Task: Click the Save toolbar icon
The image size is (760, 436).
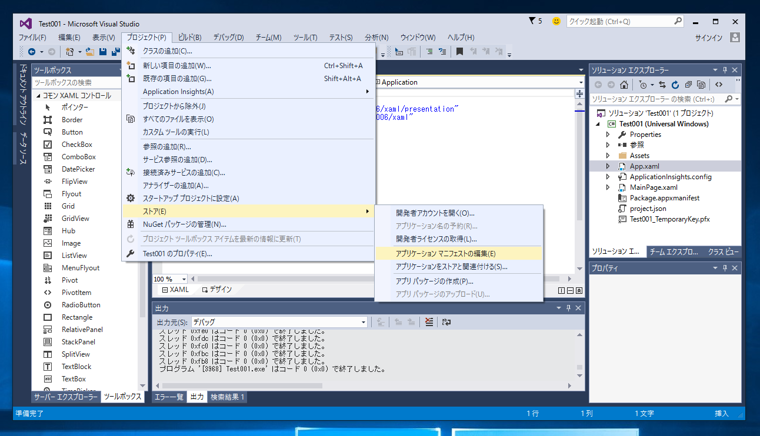Action: [103, 51]
